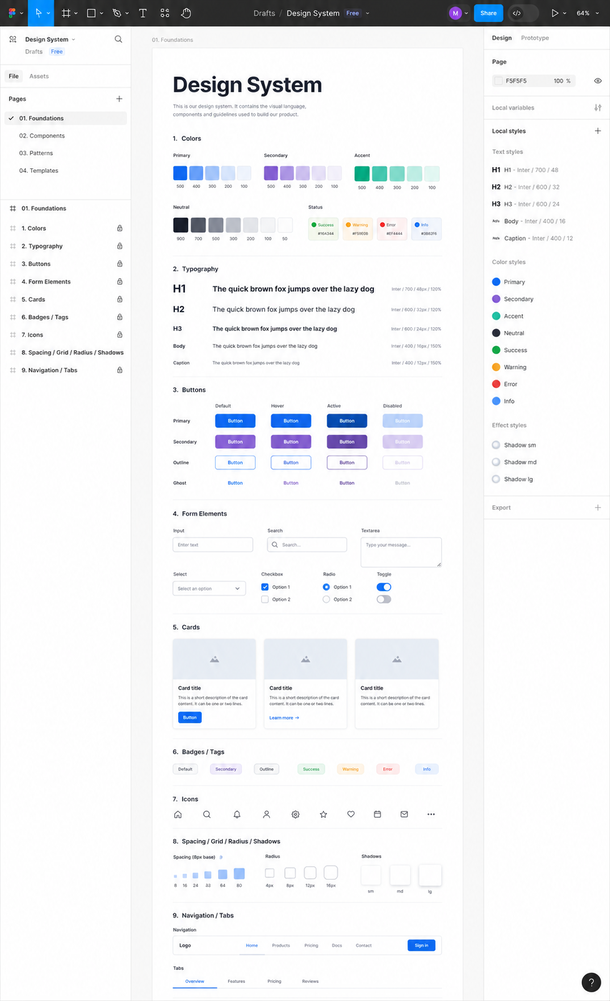Select the Hand tool
This screenshot has width=610, height=1001.
point(186,13)
